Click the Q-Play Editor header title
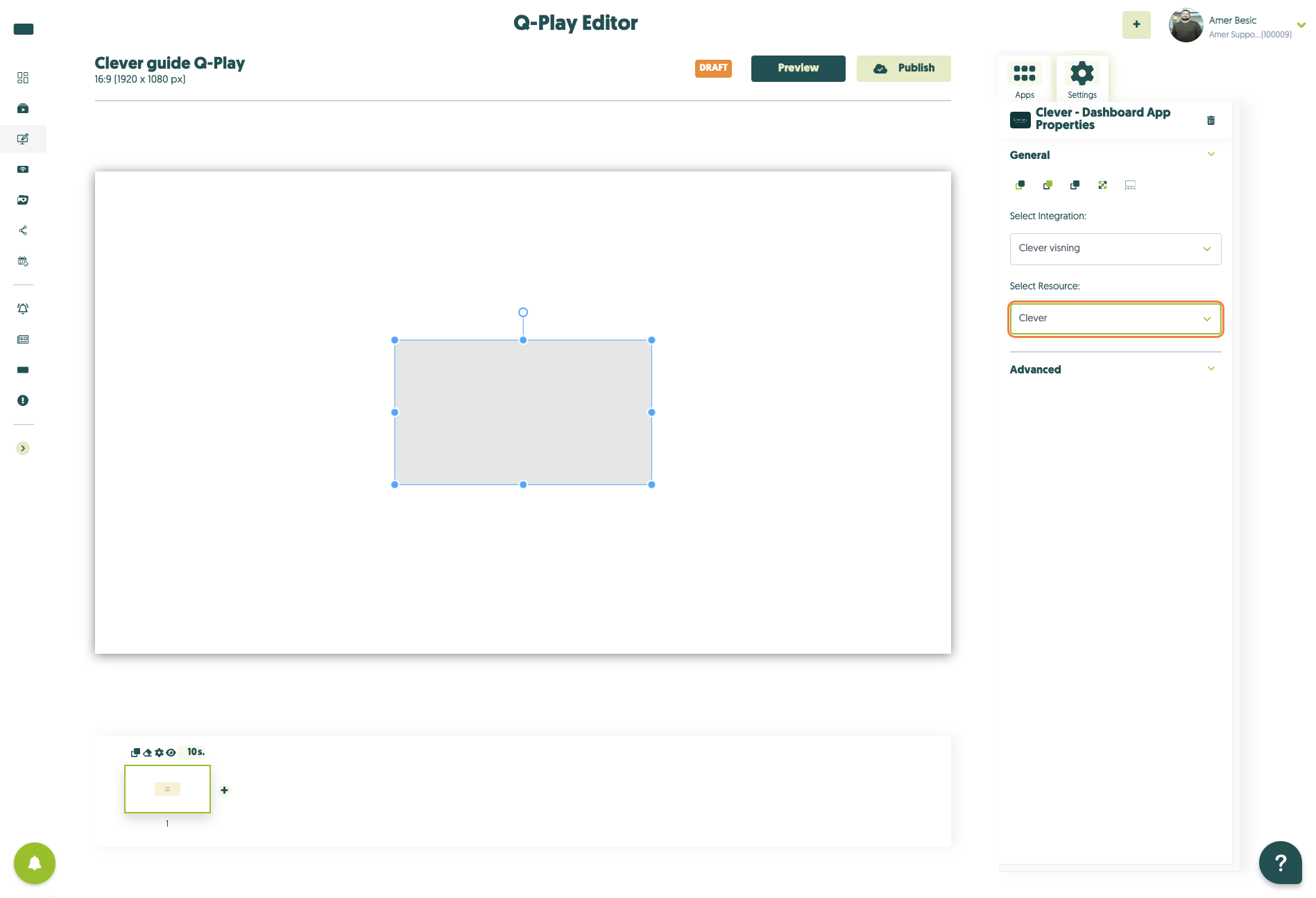 [576, 23]
